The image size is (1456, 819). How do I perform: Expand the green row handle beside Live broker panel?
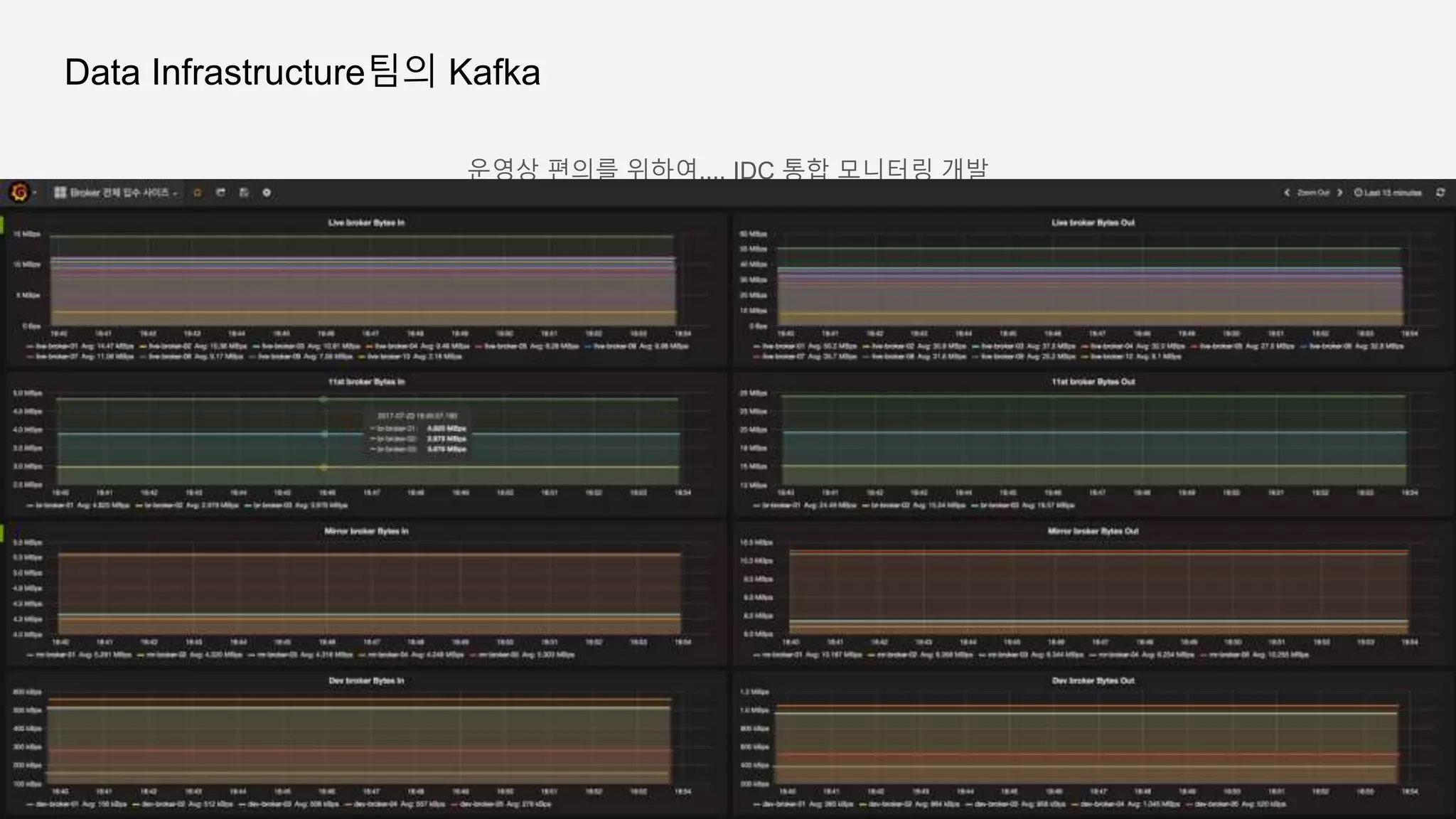(2, 225)
